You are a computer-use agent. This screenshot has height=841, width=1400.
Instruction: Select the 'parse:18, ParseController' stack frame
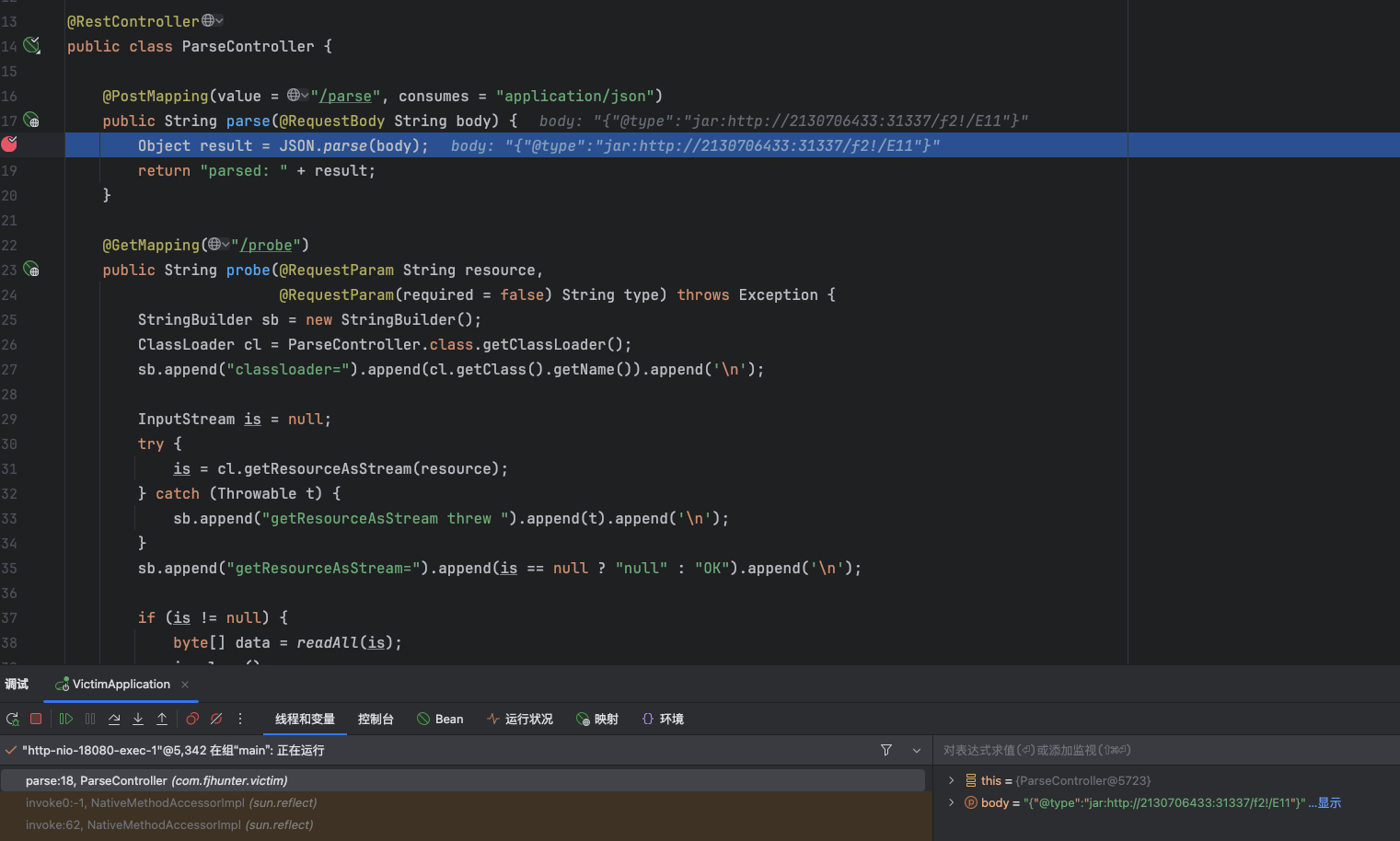463,780
